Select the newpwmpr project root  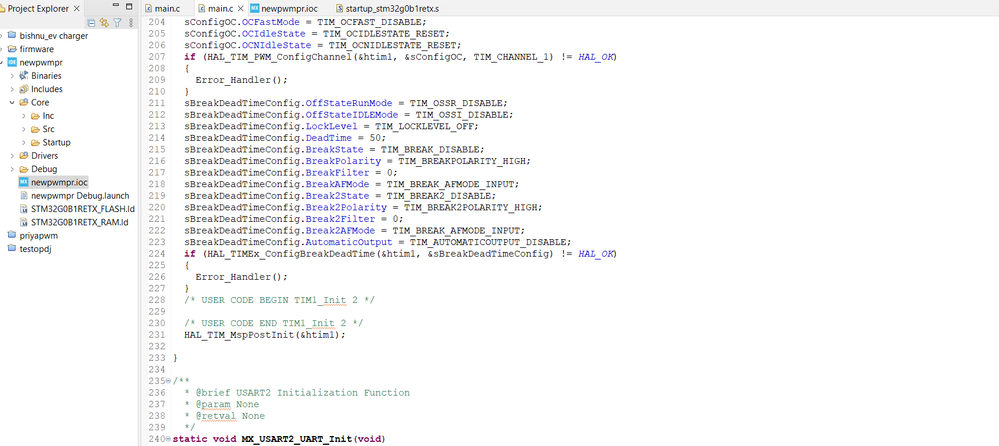click(x=40, y=62)
